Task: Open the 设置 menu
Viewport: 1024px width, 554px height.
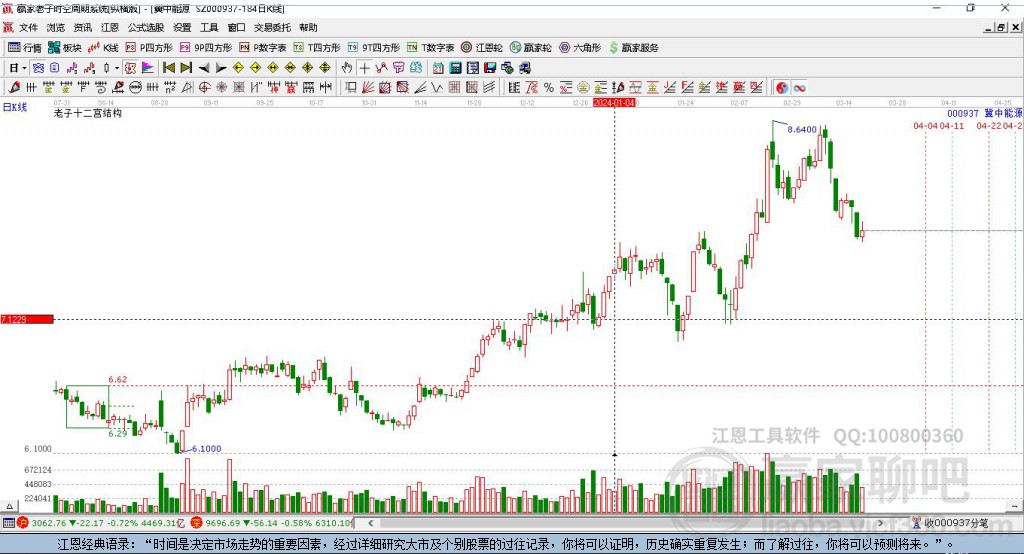Action: pos(182,27)
